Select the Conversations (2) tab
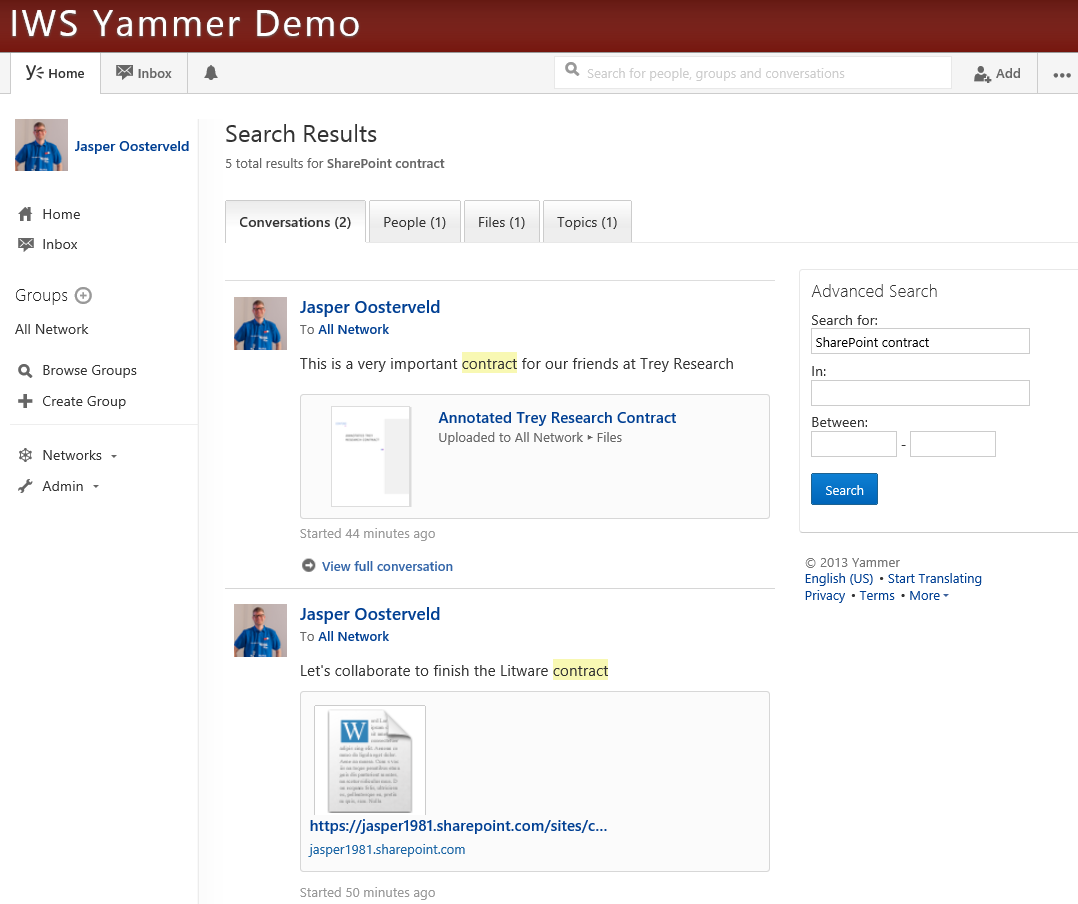Screen dimensions: 1078x904 pyautogui.click(x=295, y=222)
